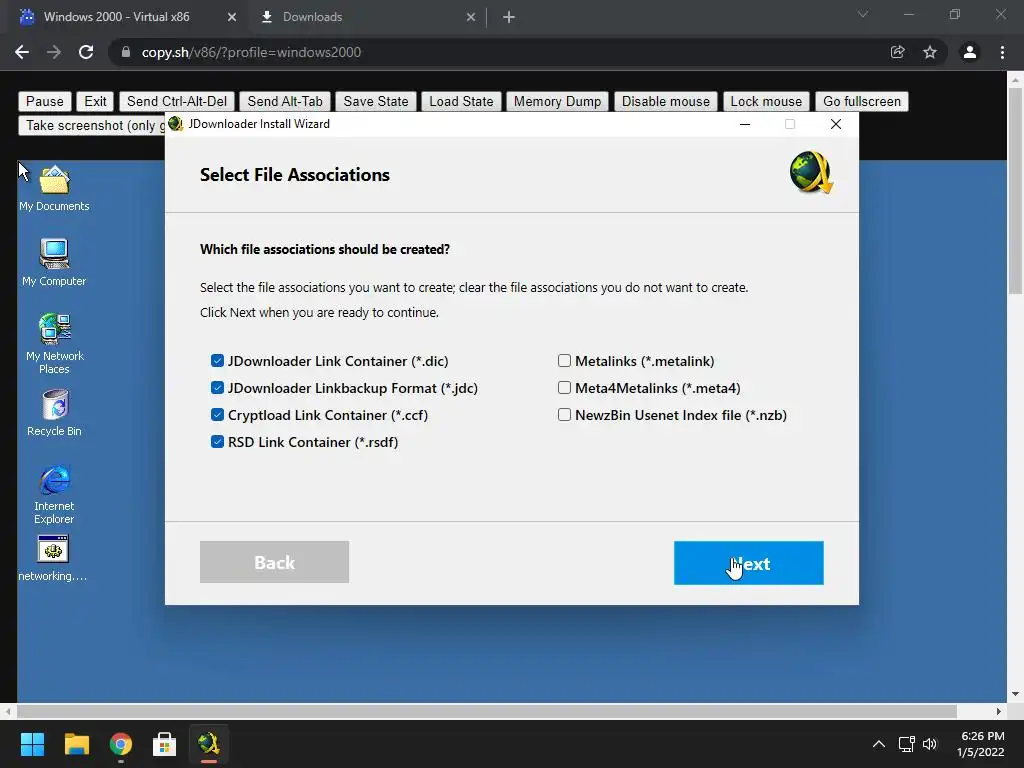Show hidden tray icons chevron

(x=879, y=744)
